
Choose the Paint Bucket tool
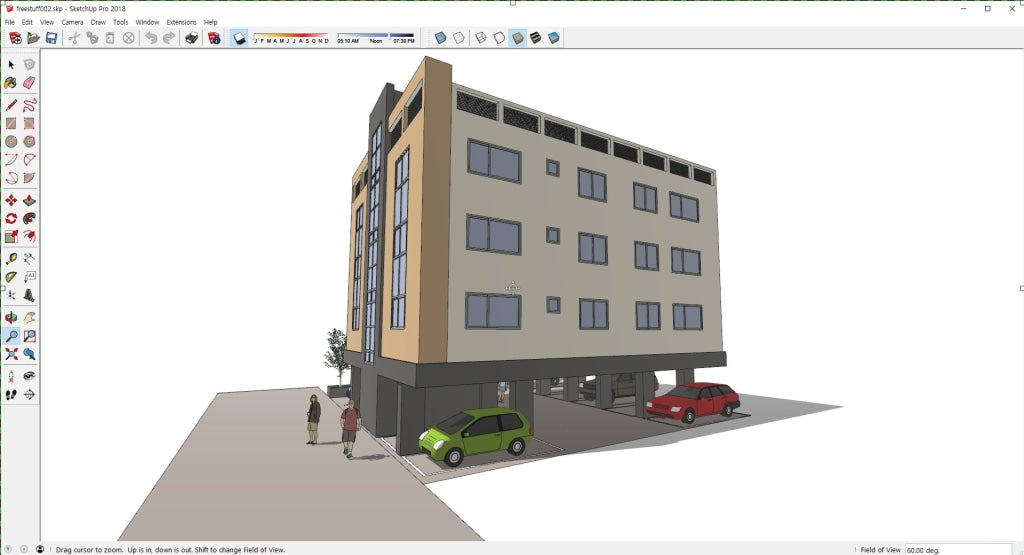(x=11, y=82)
